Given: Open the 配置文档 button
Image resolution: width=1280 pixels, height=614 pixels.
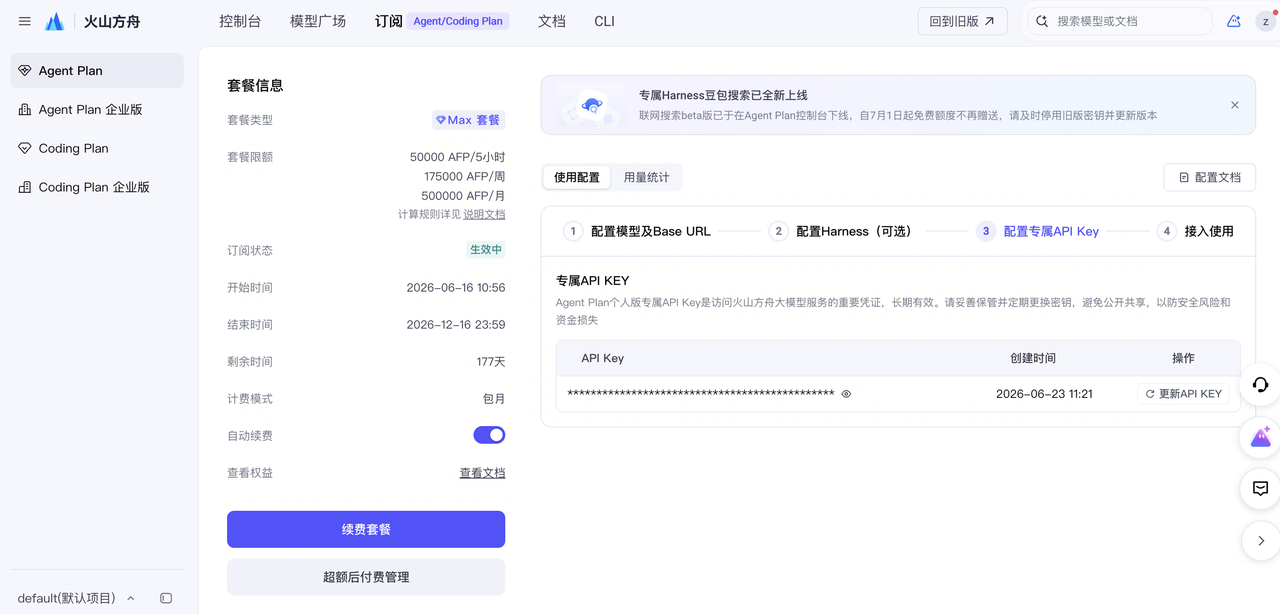Looking at the screenshot, I should click(1210, 177).
